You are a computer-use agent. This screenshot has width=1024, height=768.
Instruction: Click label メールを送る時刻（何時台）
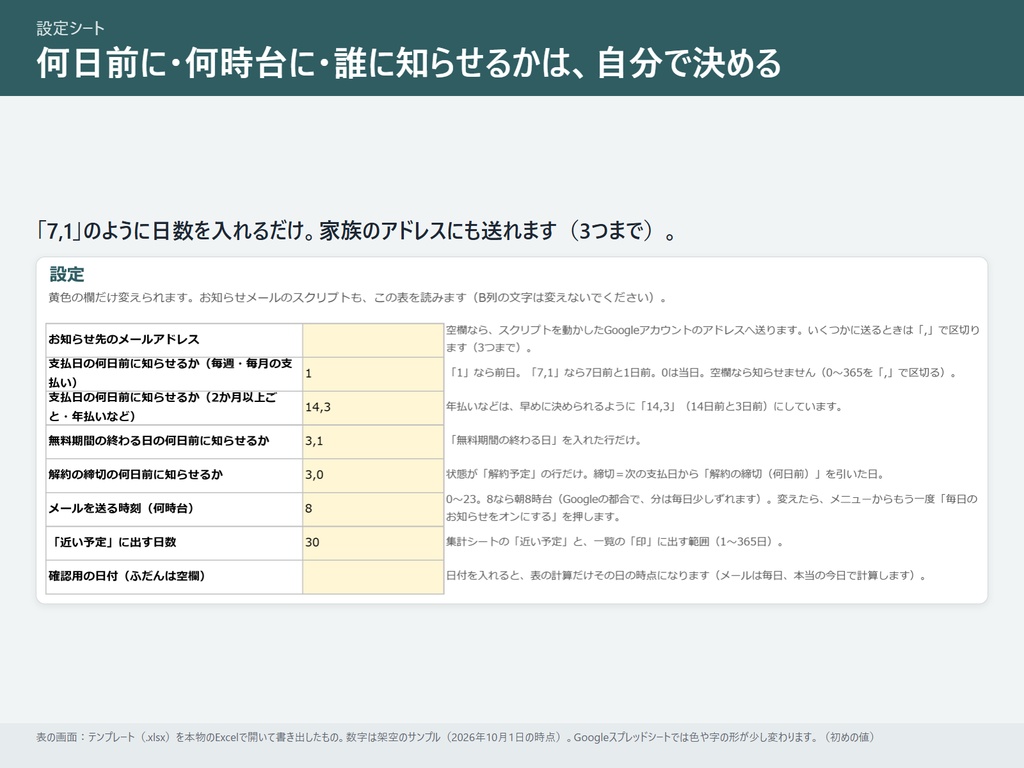[121, 509]
